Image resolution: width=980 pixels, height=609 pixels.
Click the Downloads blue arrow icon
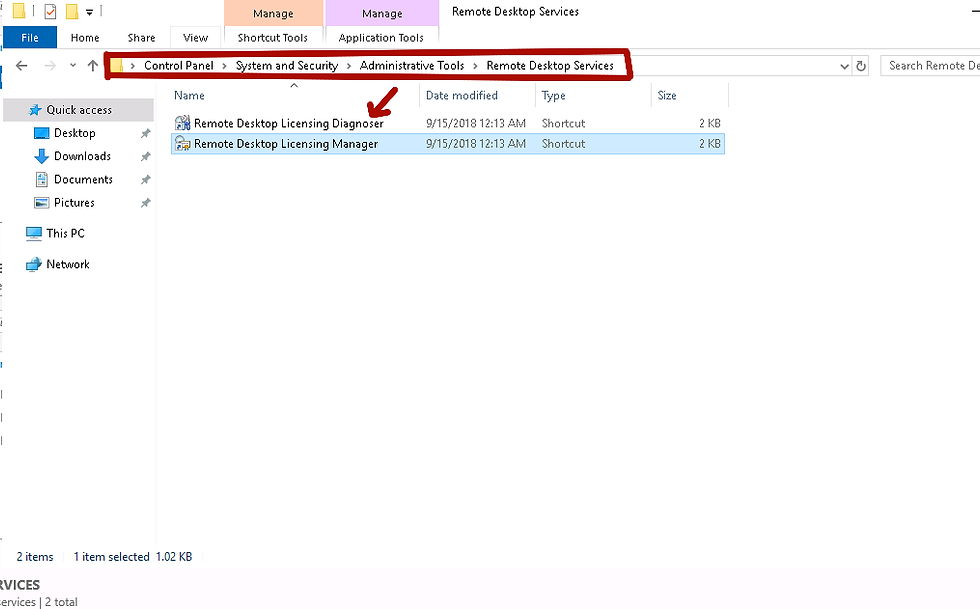(x=41, y=156)
